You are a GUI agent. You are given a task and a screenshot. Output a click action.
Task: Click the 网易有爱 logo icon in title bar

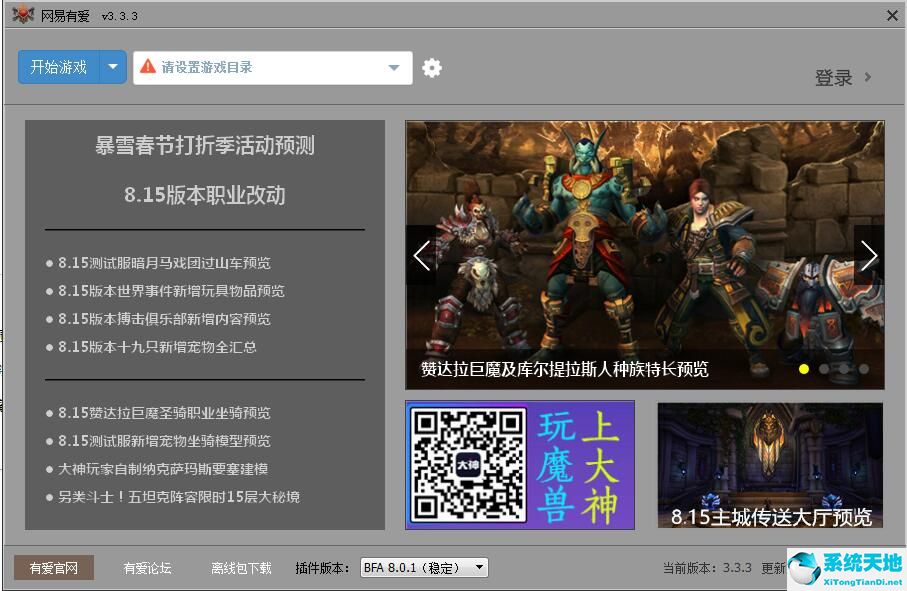23,14
